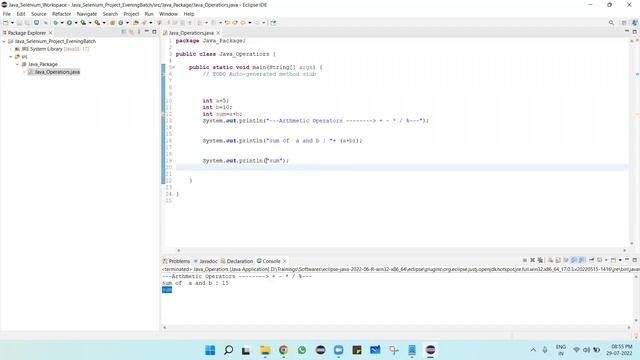Viewport: 640px width, 360px height.
Task: Open the New Java Class dropdown arrow
Action: pyautogui.click(x=127, y=23)
